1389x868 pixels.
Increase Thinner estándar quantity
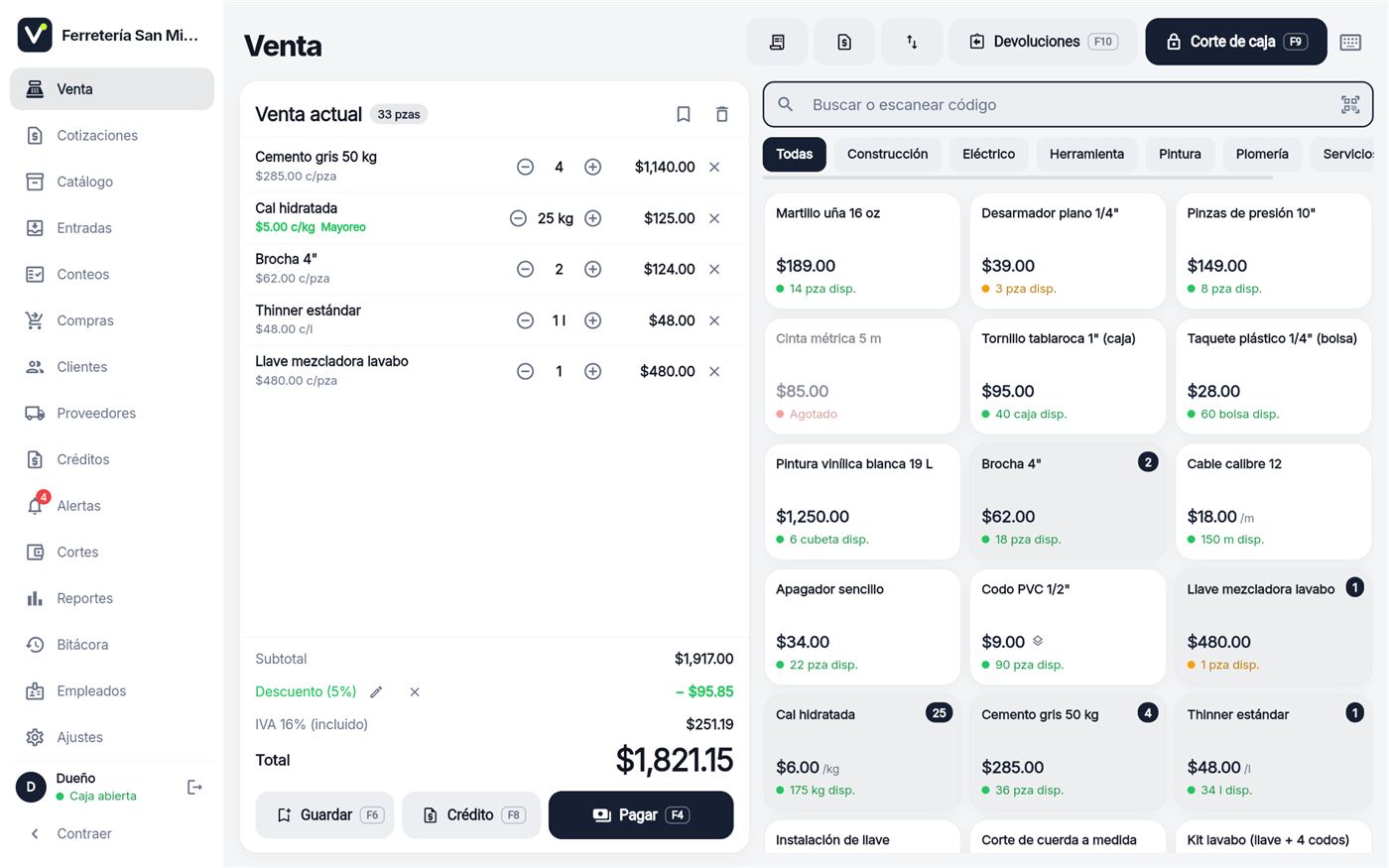pyautogui.click(x=592, y=320)
